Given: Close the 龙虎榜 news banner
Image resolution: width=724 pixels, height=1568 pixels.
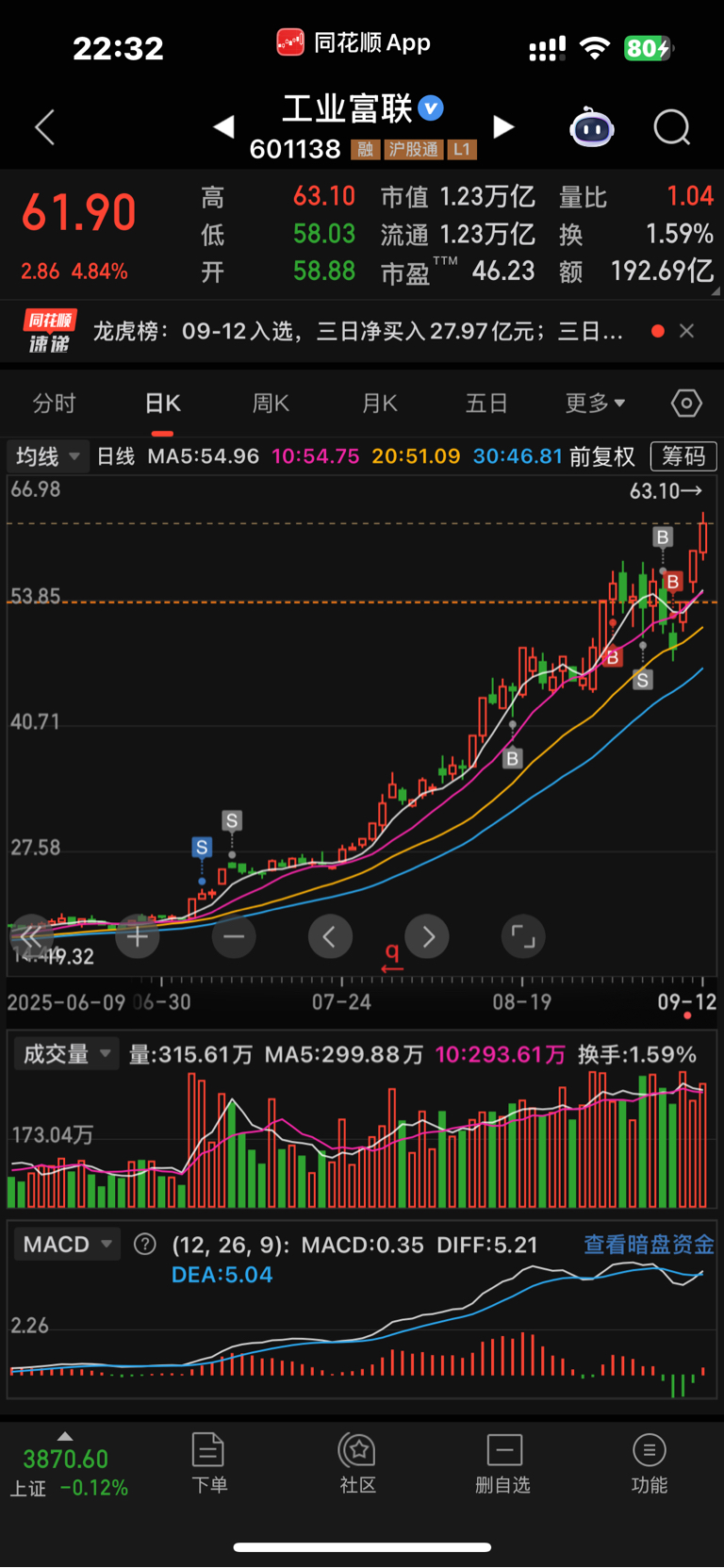Looking at the screenshot, I should pyautogui.click(x=686, y=331).
